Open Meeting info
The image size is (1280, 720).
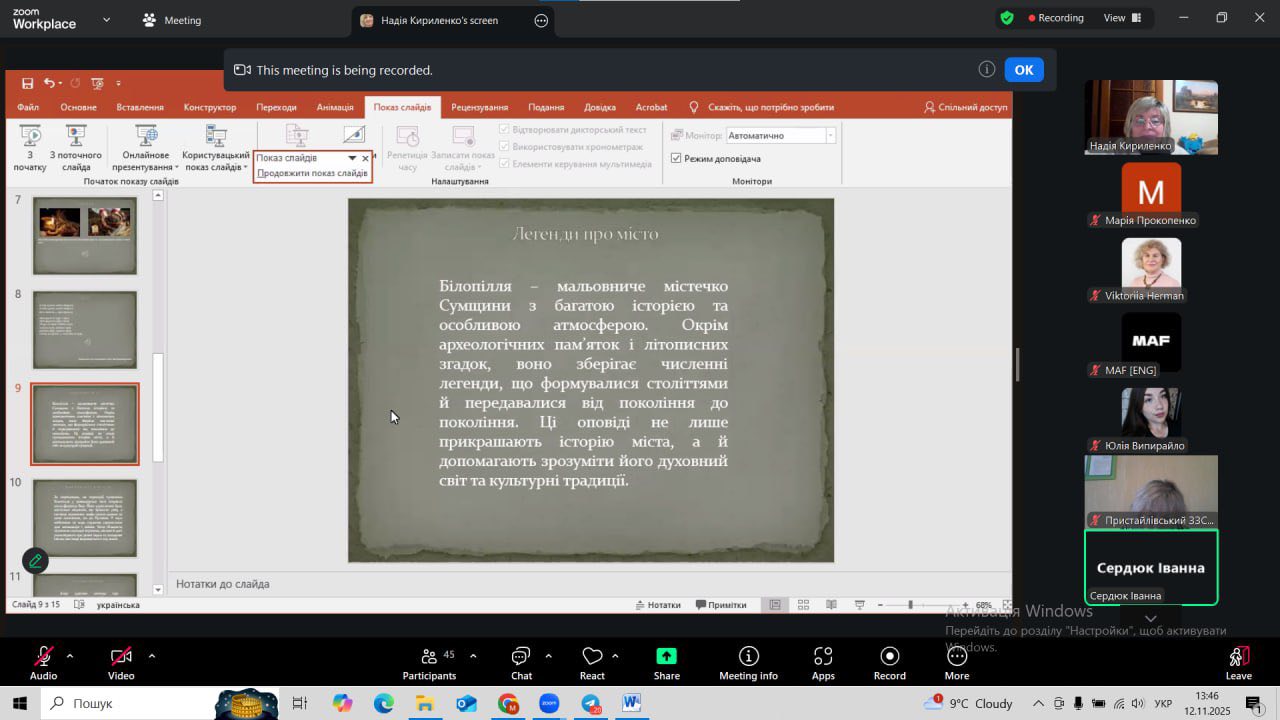pos(748,657)
